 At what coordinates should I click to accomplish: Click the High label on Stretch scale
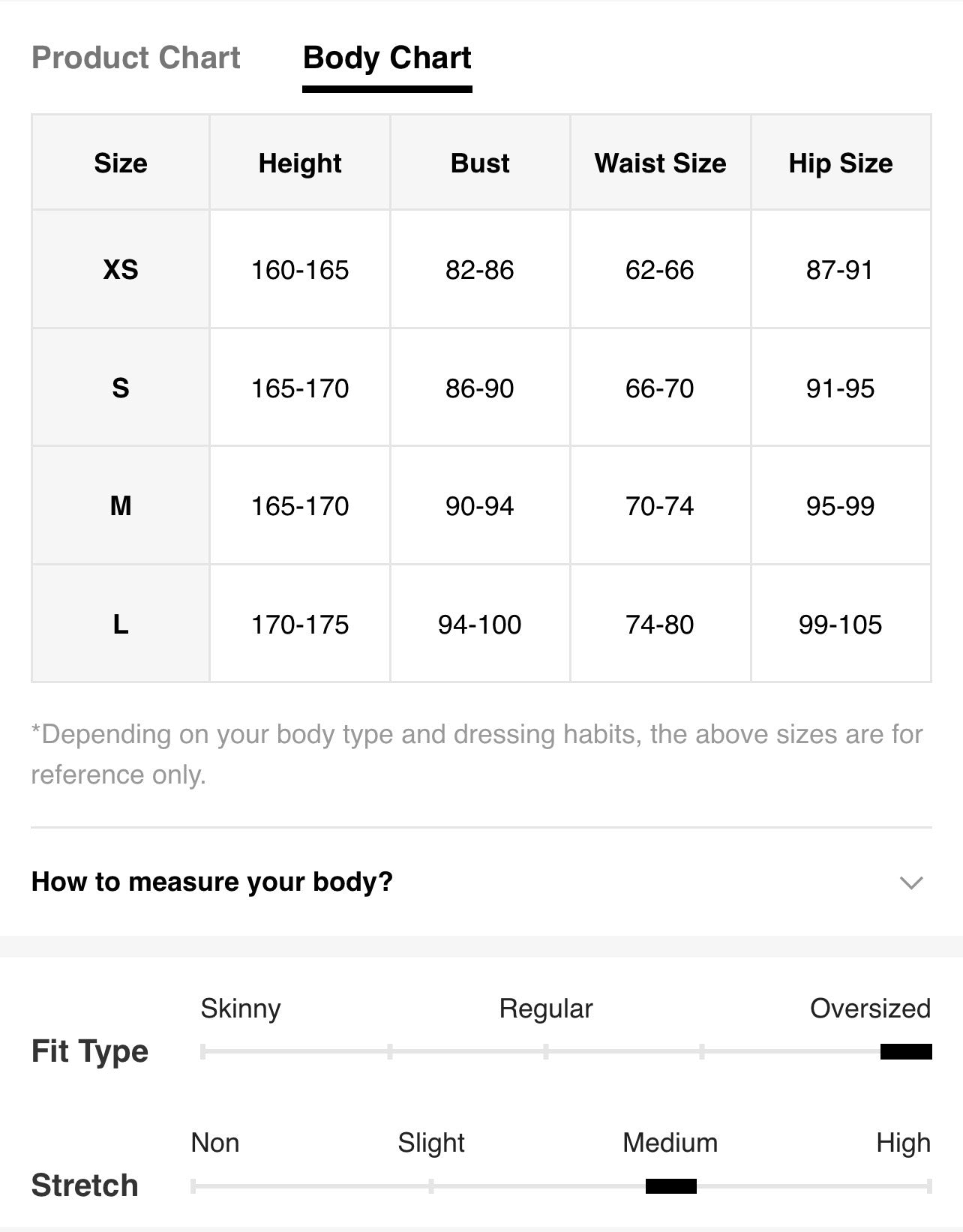click(904, 1143)
